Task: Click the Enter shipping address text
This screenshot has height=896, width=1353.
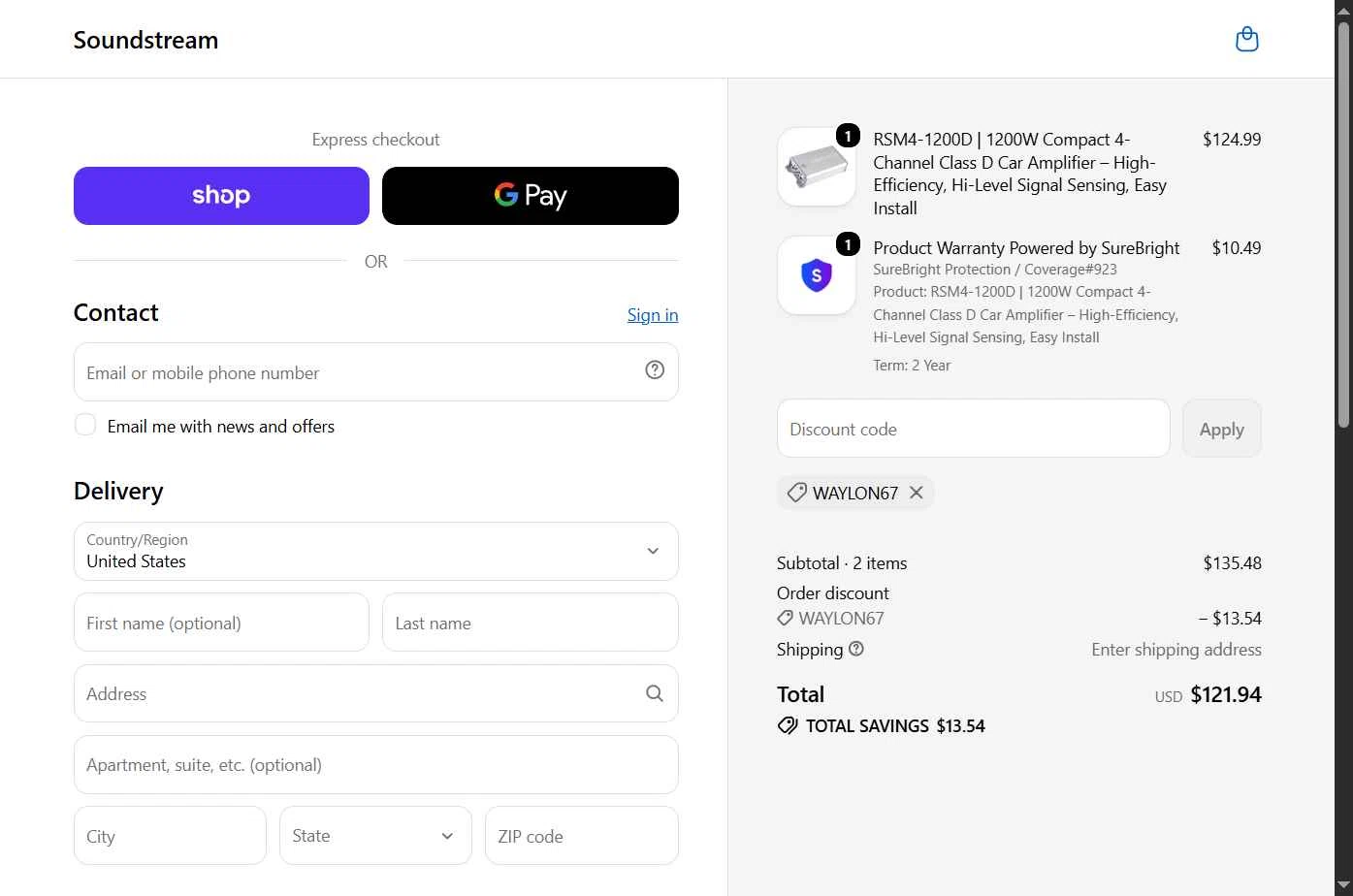Action: point(1176,650)
